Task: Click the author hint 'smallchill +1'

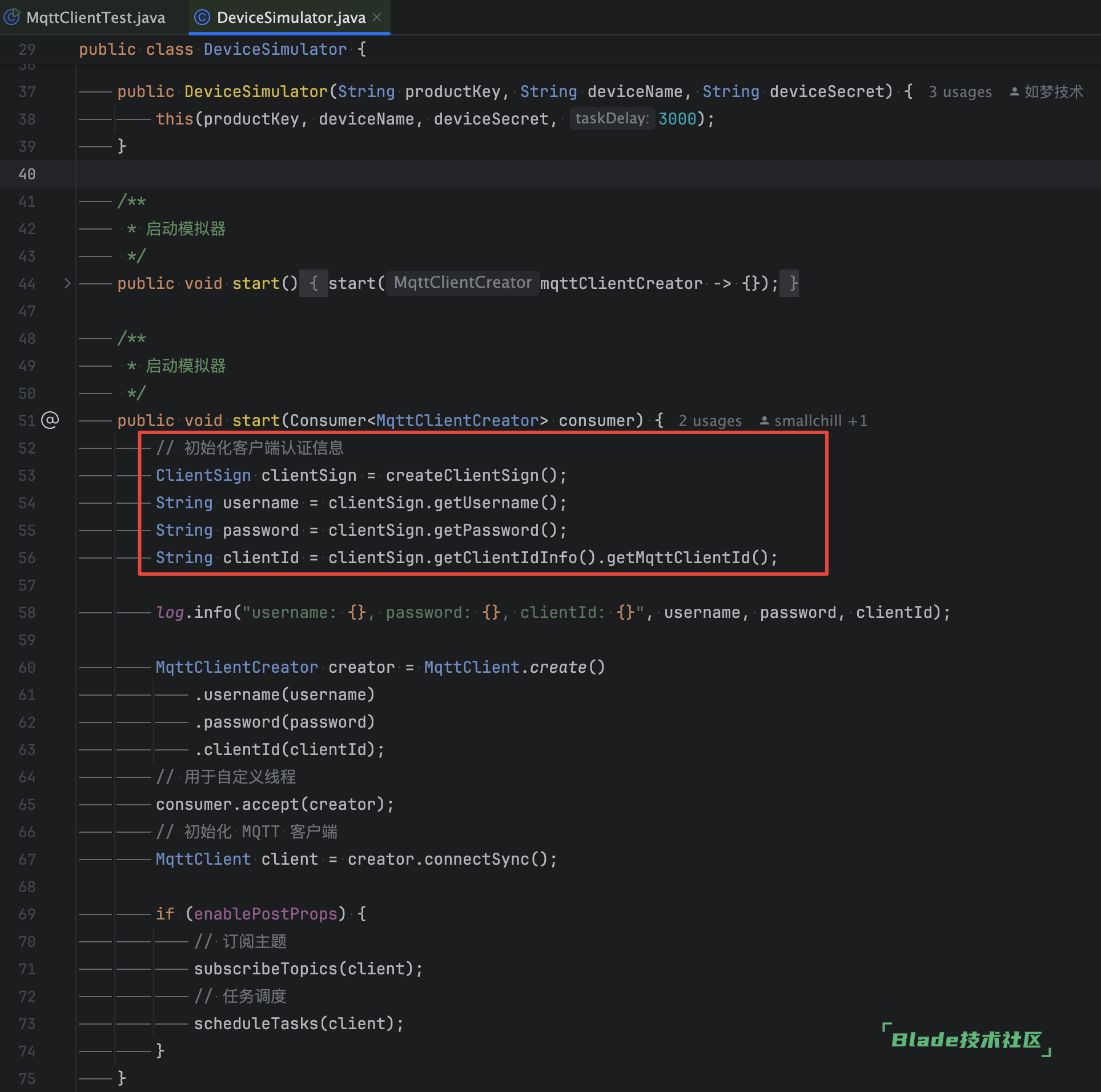Action: [813, 421]
